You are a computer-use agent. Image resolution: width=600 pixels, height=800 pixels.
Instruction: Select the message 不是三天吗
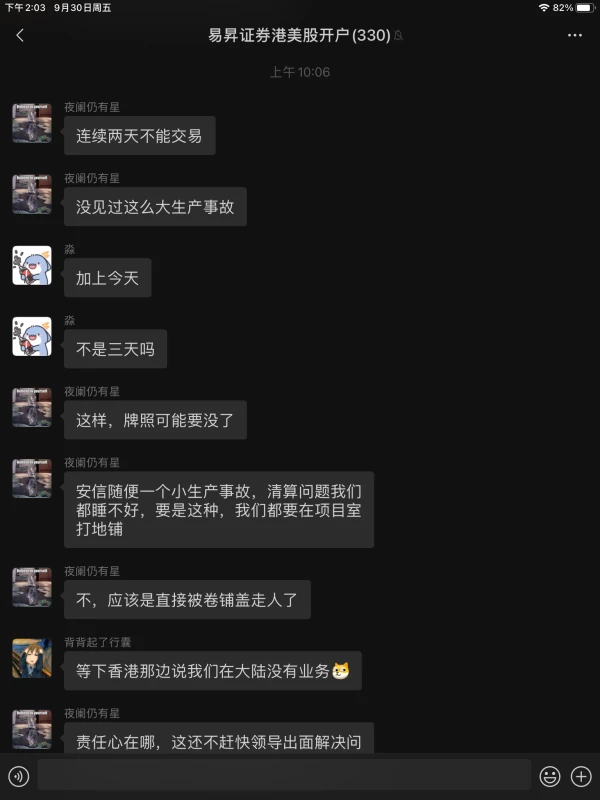[115, 349]
